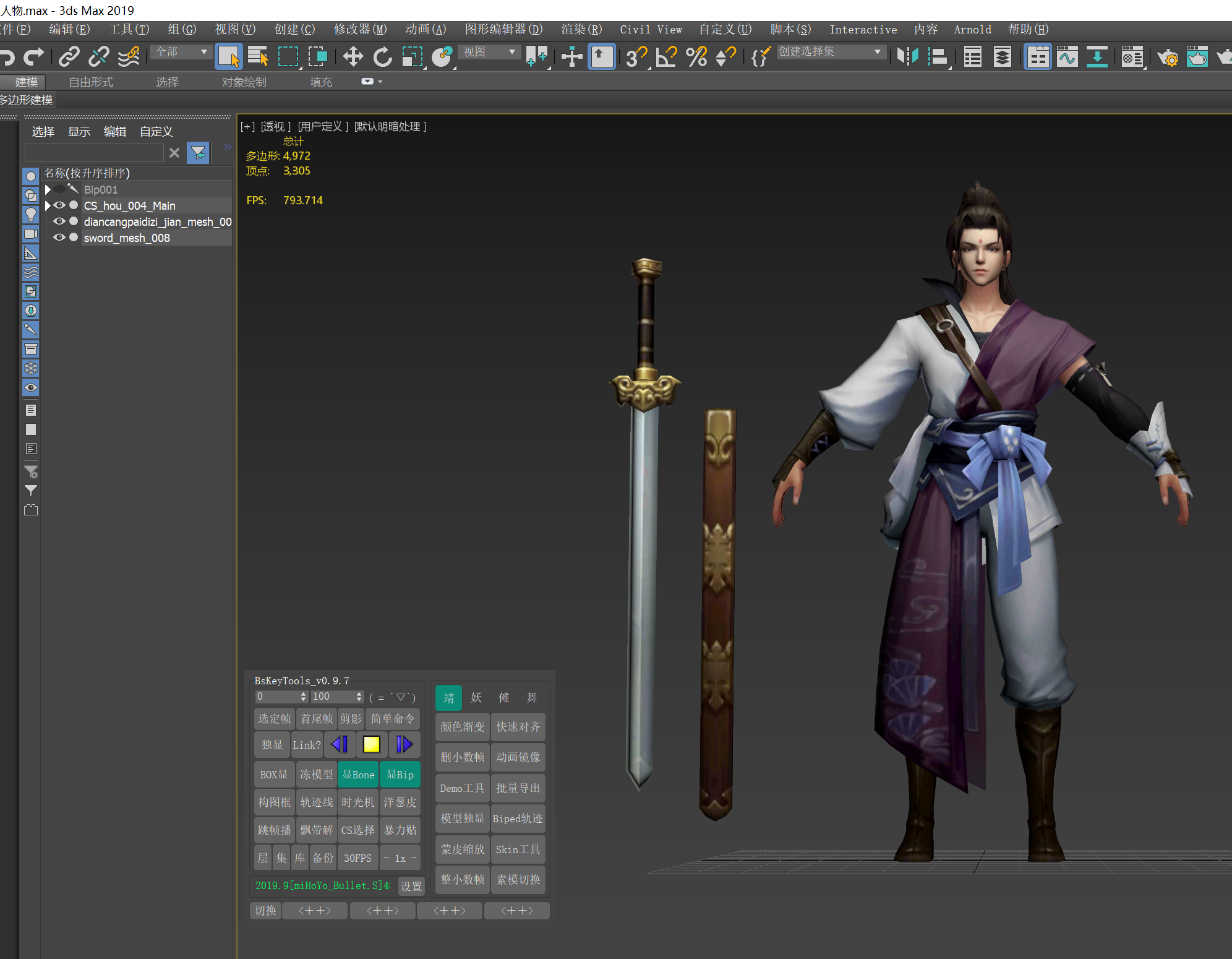Toggle the ribbon display icon
Image resolution: width=1232 pixels, height=959 pixels.
click(x=1038, y=57)
